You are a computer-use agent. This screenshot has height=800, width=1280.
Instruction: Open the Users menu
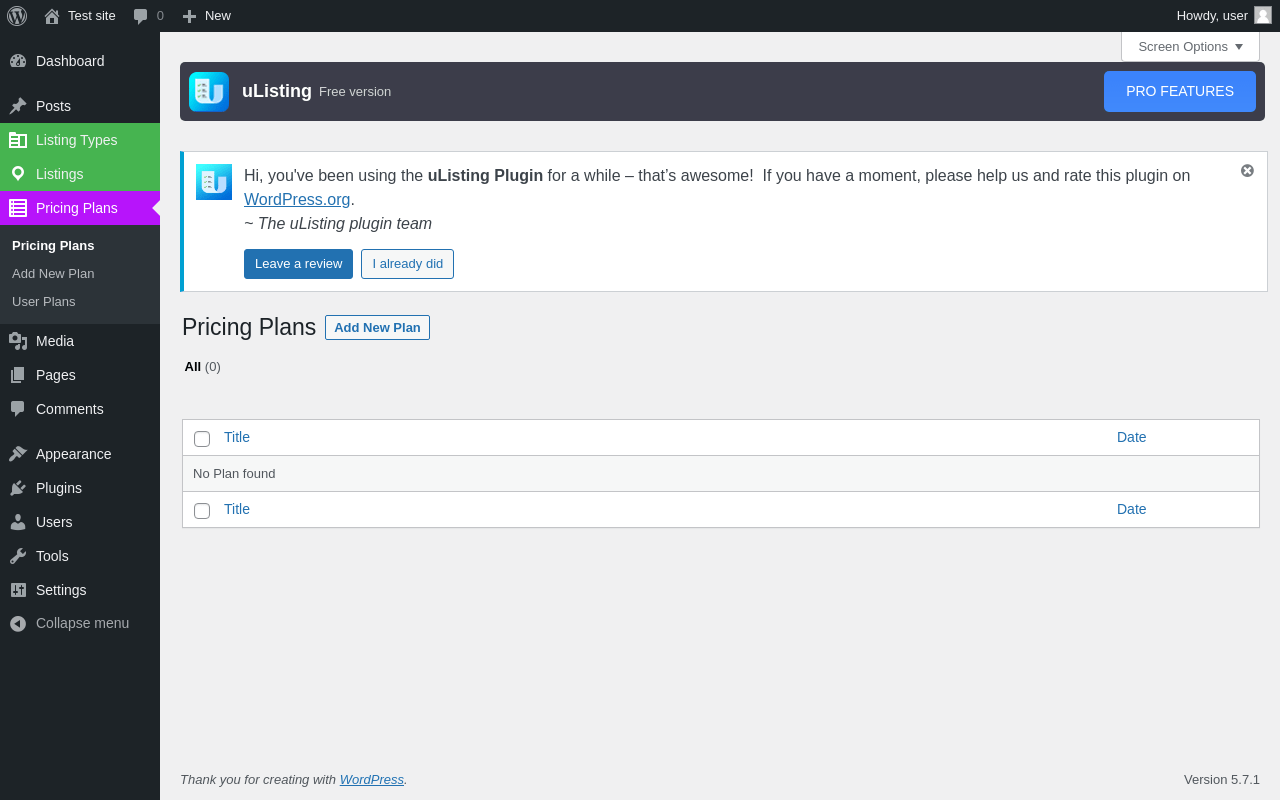pyautogui.click(x=80, y=522)
